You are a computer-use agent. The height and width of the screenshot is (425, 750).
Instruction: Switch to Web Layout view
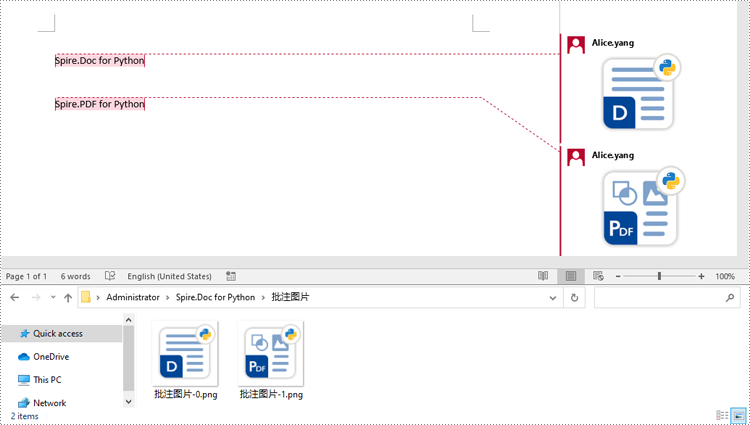[598, 276]
